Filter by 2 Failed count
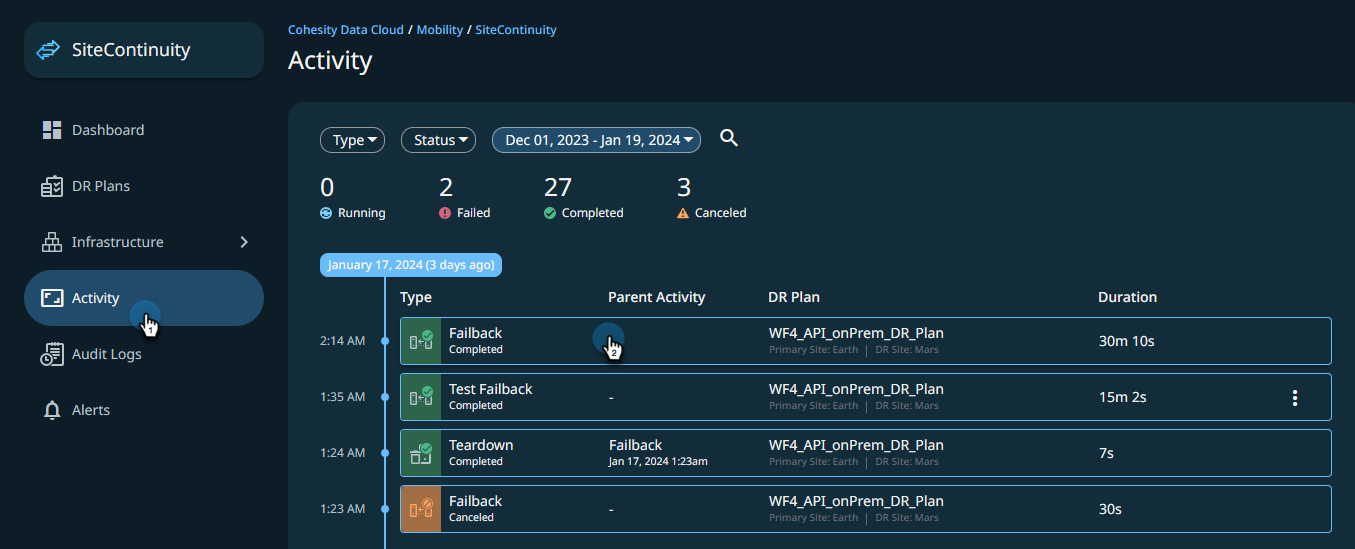The height and width of the screenshot is (549, 1355). [x=465, y=198]
